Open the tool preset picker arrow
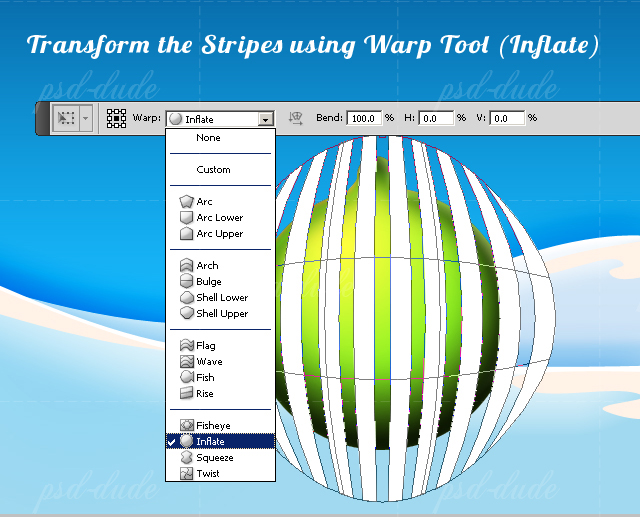 [x=85, y=118]
